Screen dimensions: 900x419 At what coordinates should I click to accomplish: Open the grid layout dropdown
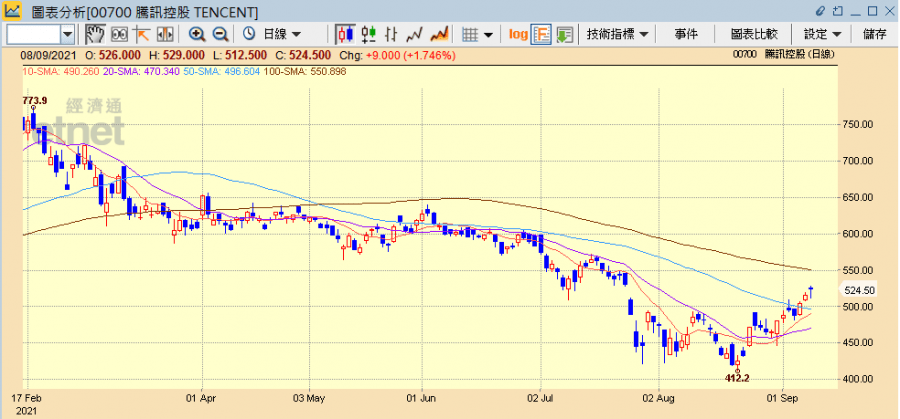click(x=477, y=34)
